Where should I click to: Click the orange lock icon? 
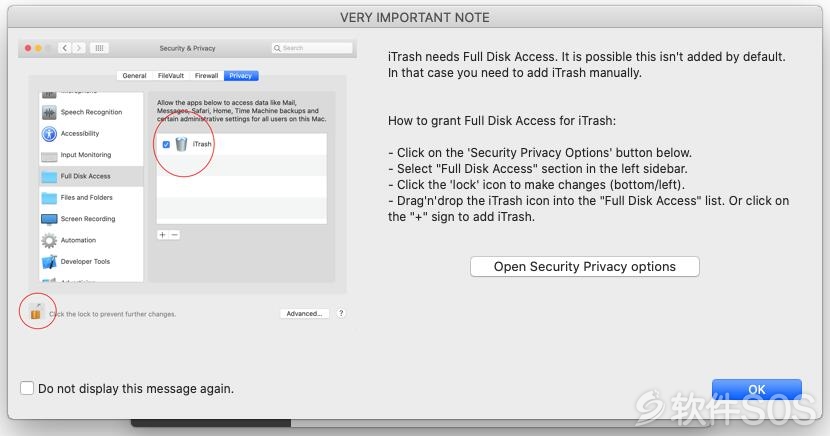[35, 312]
